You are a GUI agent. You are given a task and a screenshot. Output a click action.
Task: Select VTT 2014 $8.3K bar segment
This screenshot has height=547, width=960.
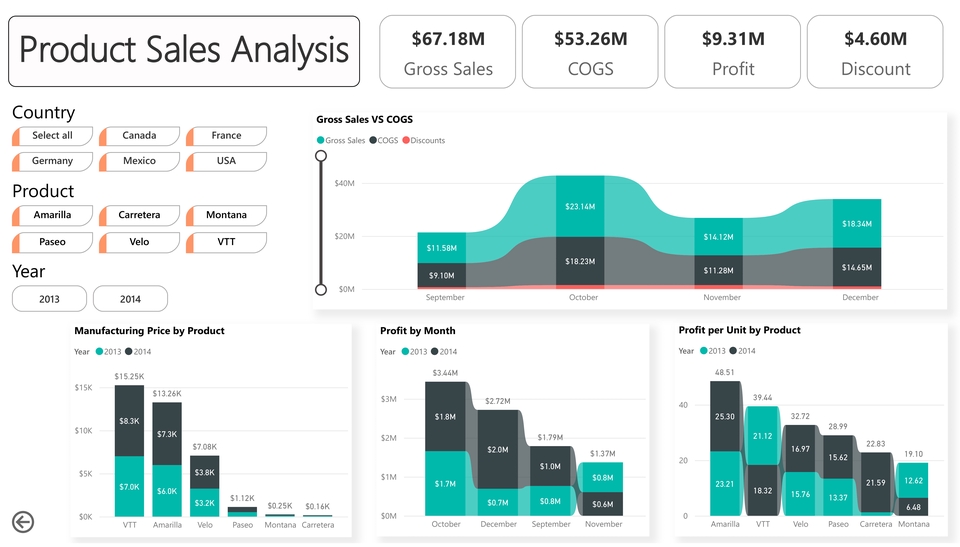[x=129, y=421]
